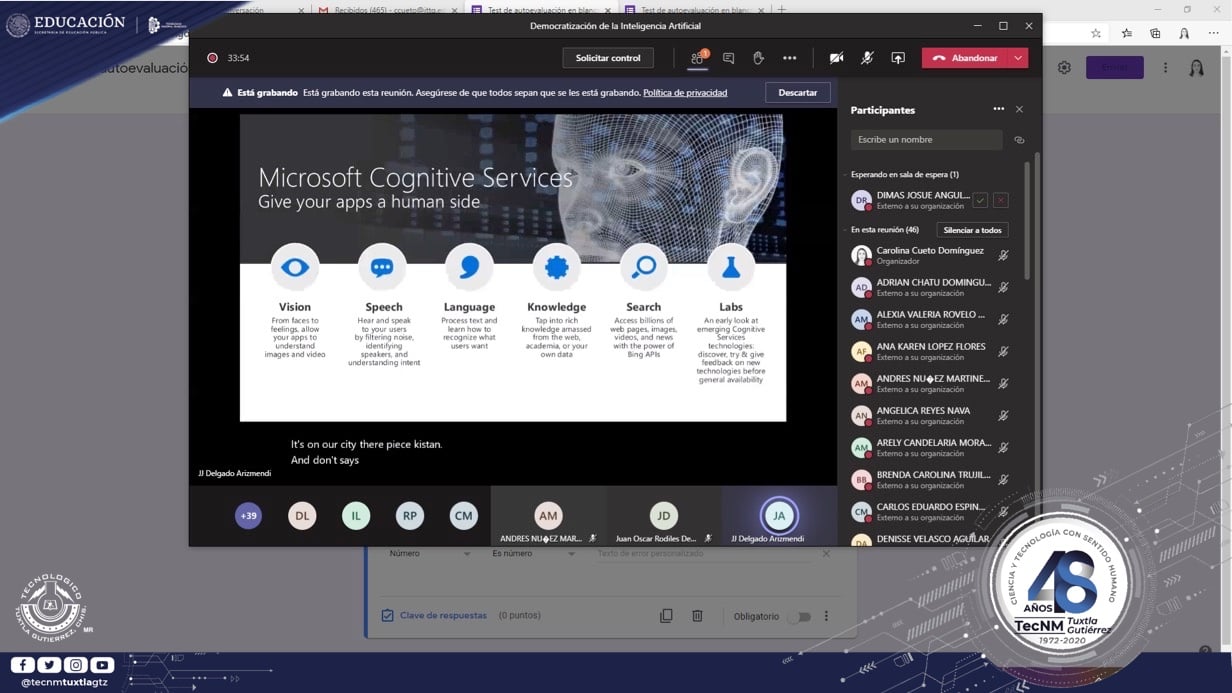Select the RP participant avatar
Image resolution: width=1232 pixels, height=693 pixels.
click(410, 516)
